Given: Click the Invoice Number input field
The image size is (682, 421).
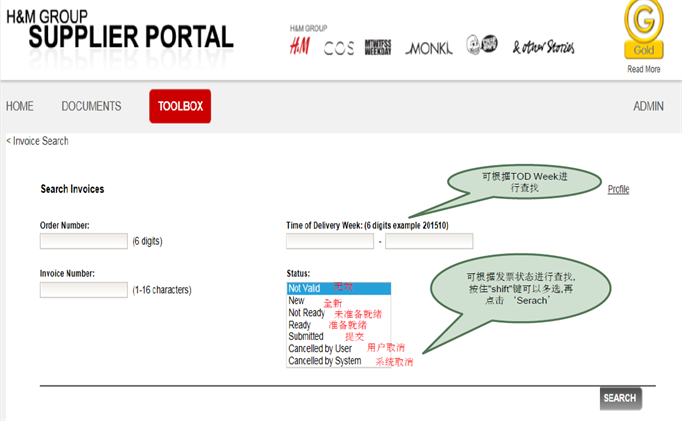Looking at the screenshot, I should coord(84,290).
